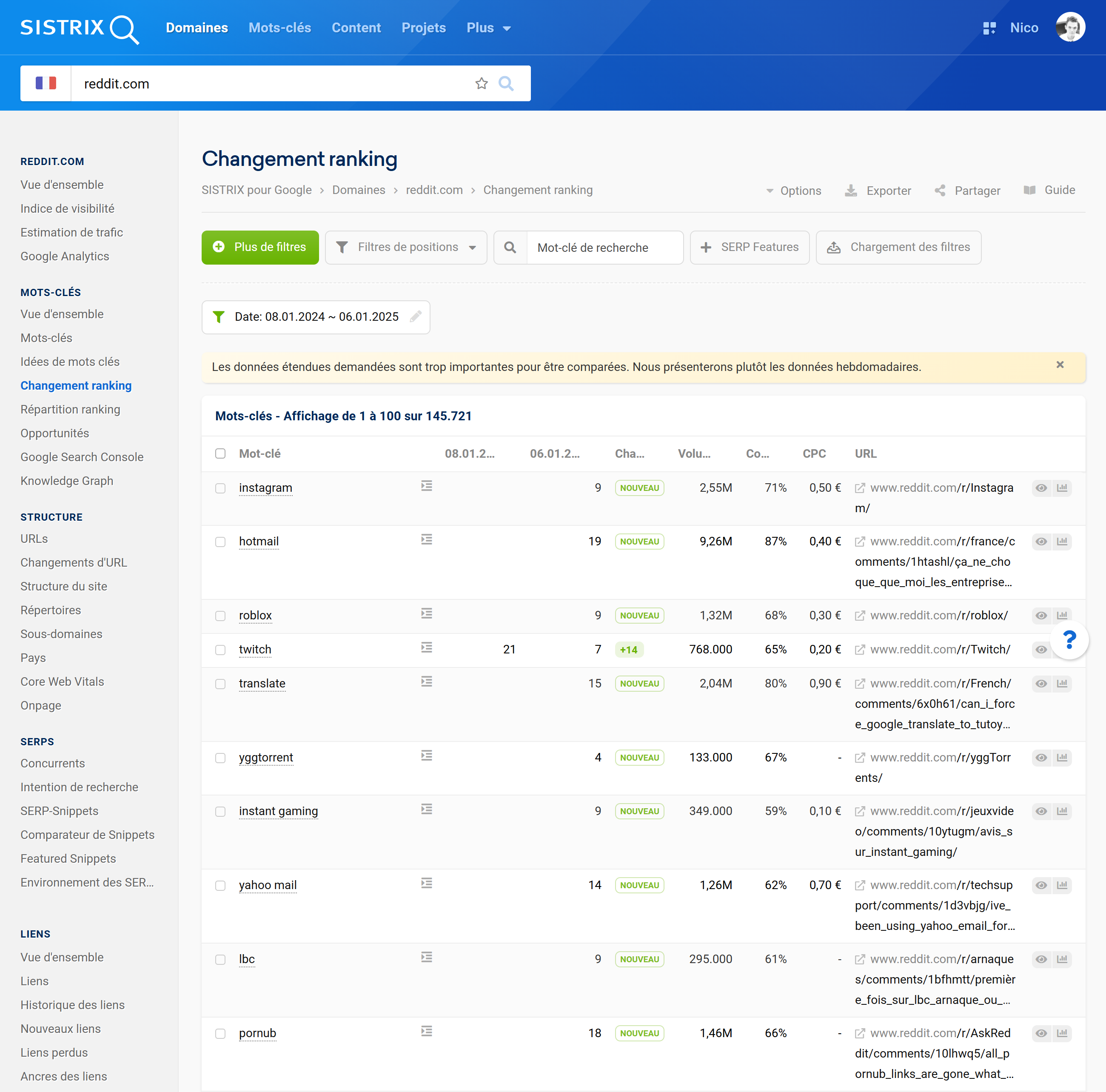Open the Content tab
Image resolution: width=1106 pixels, height=1092 pixels.
pos(356,28)
